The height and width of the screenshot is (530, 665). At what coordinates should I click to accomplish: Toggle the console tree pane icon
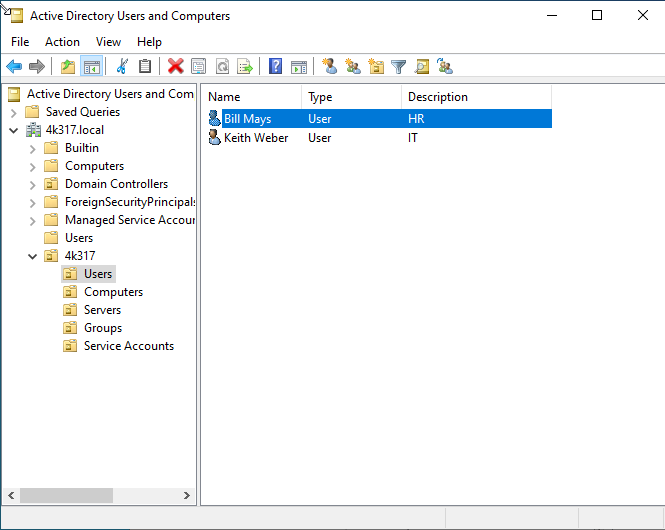(x=91, y=67)
